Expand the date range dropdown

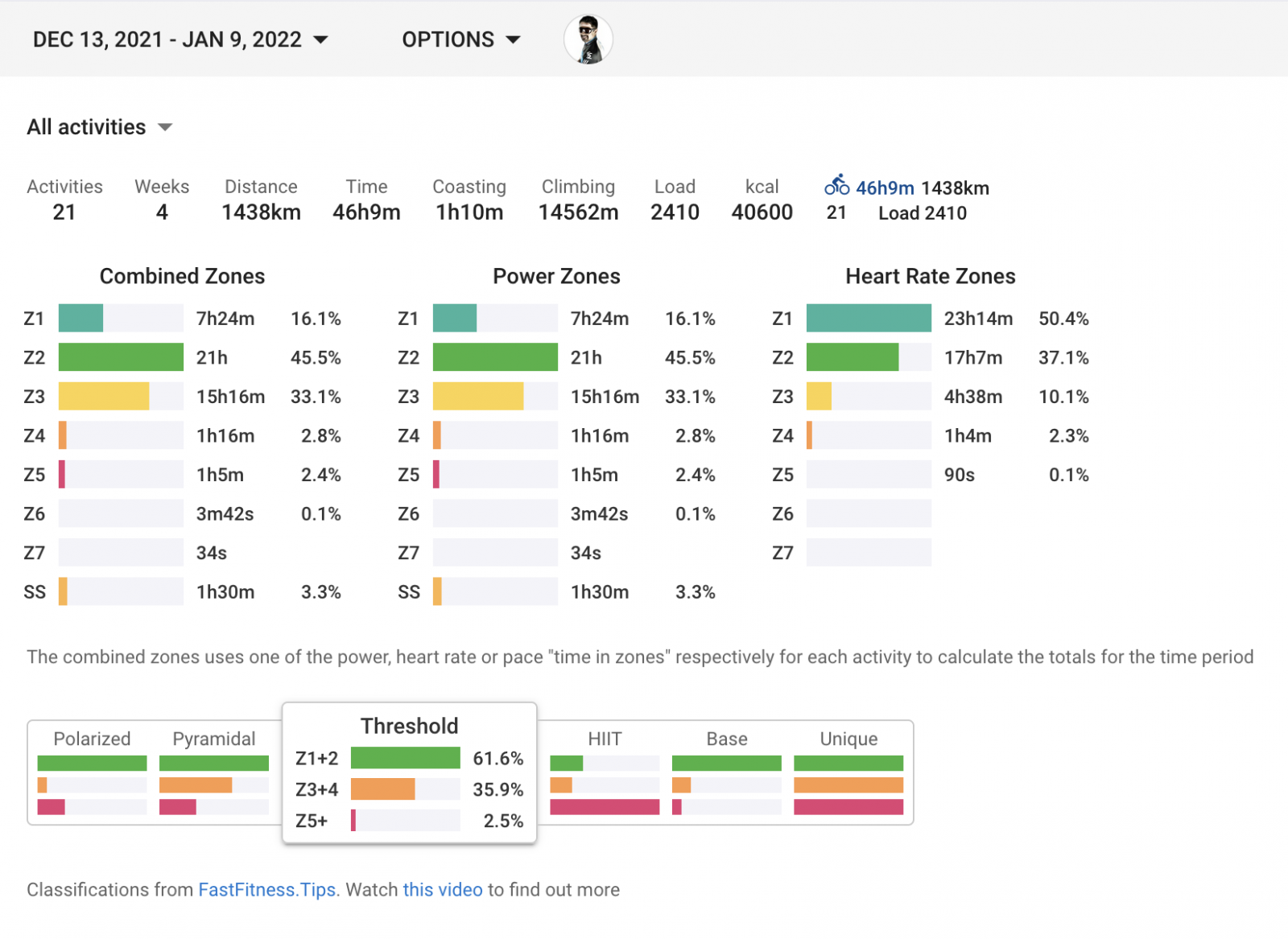coord(180,39)
